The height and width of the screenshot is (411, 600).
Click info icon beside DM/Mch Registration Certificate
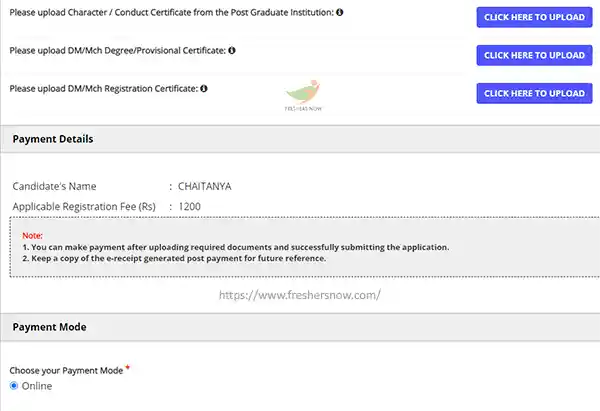[204, 88]
